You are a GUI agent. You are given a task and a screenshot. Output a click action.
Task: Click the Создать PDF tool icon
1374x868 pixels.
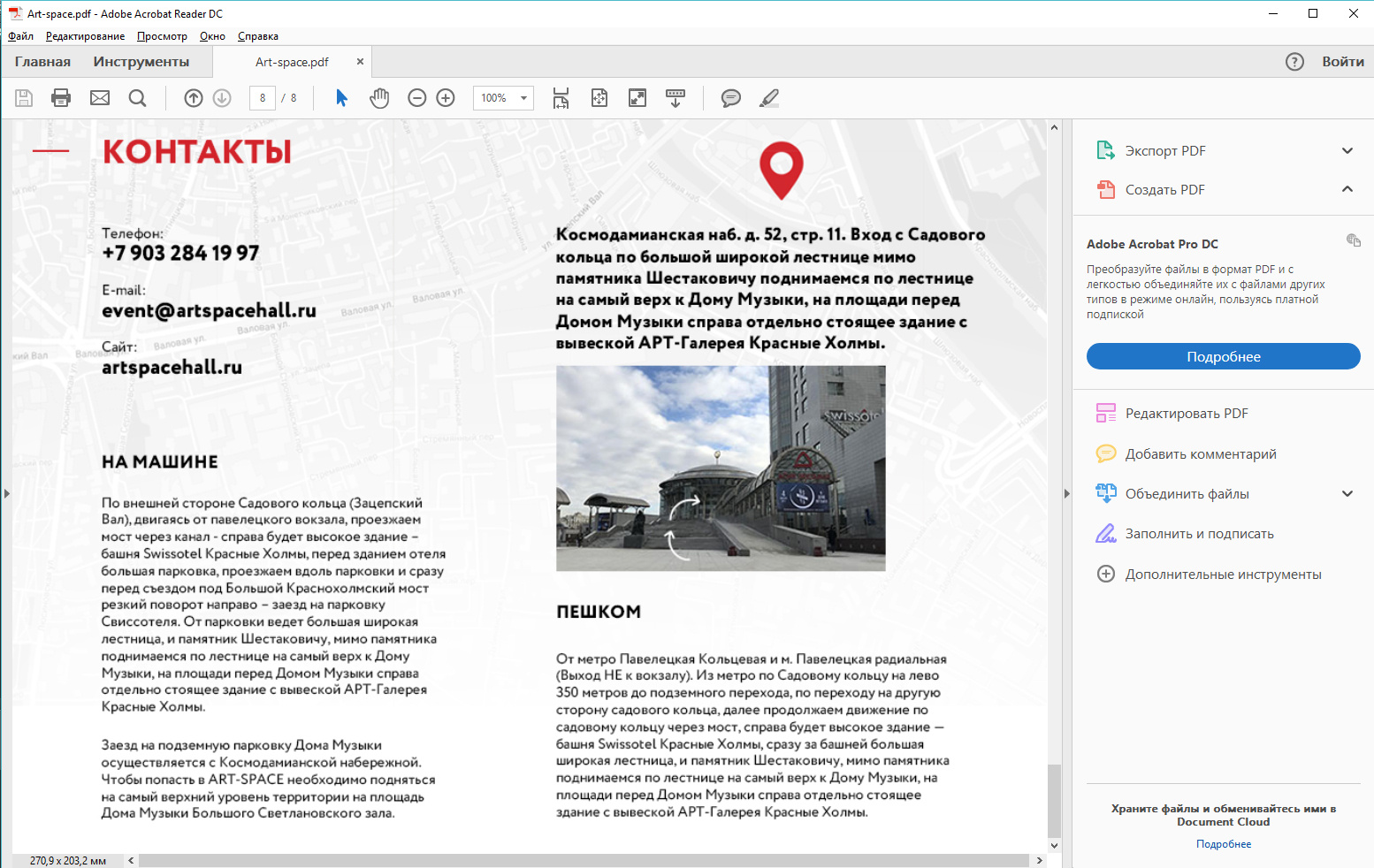pos(1106,189)
